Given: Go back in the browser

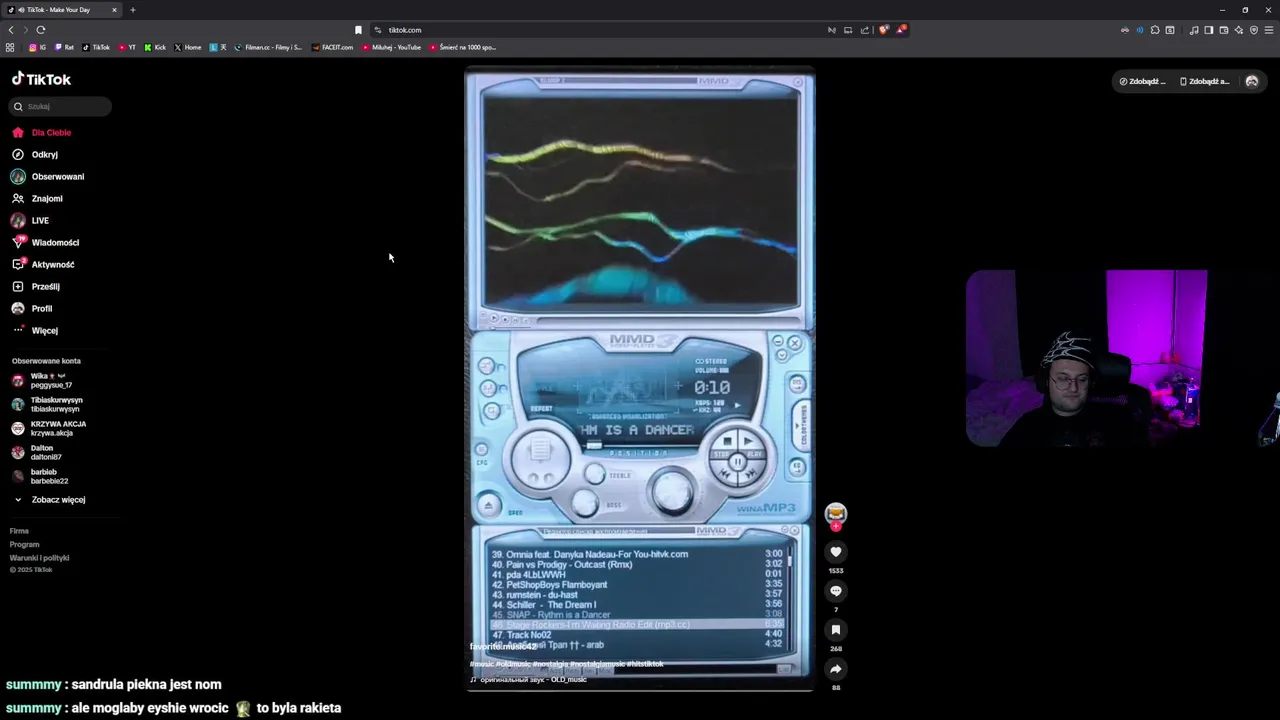Looking at the screenshot, I should (x=11, y=30).
